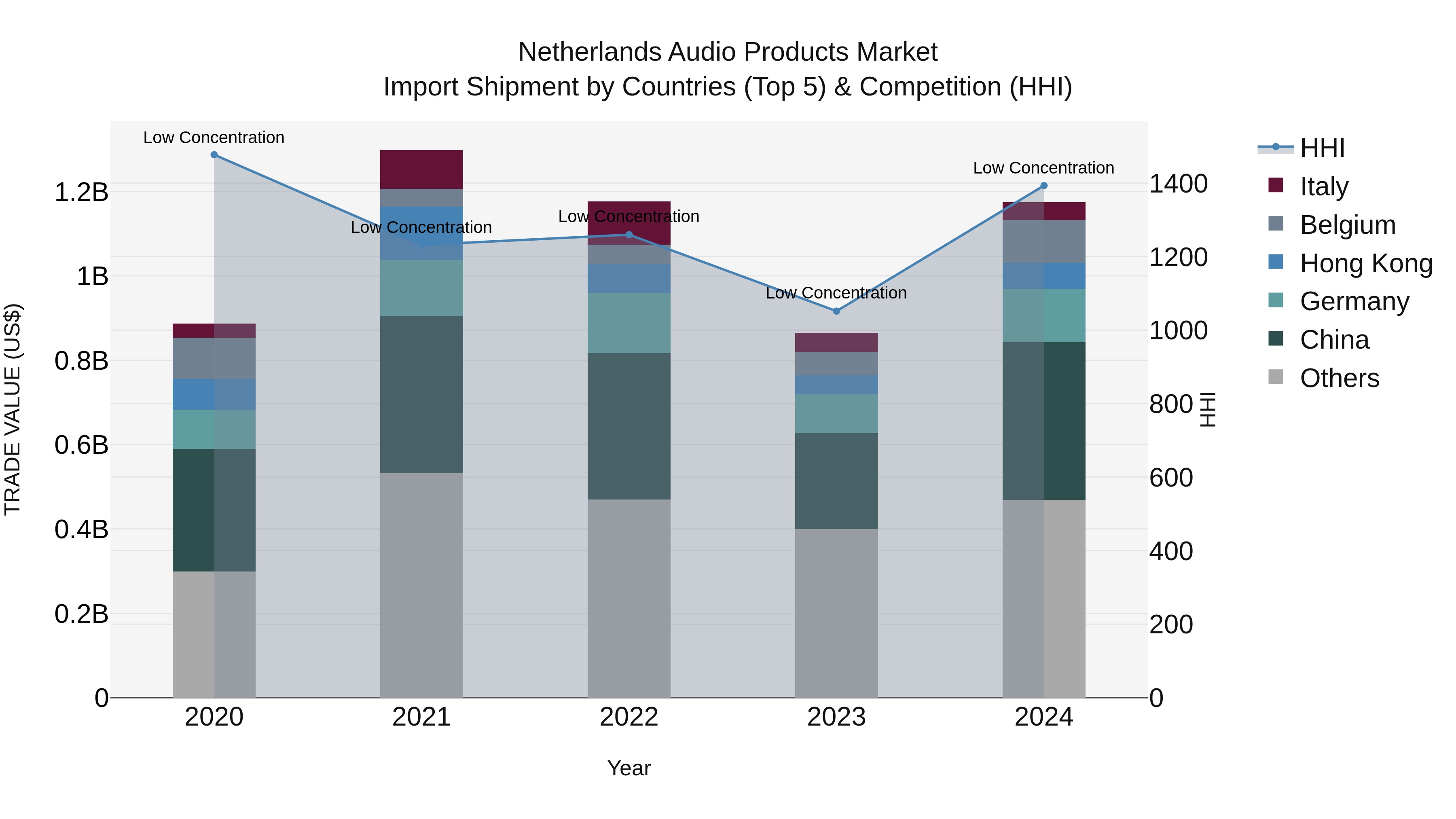The width and height of the screenshot is (1456, 819).
Task: Click the 2022 China bar segment
Action: (629, 426)
